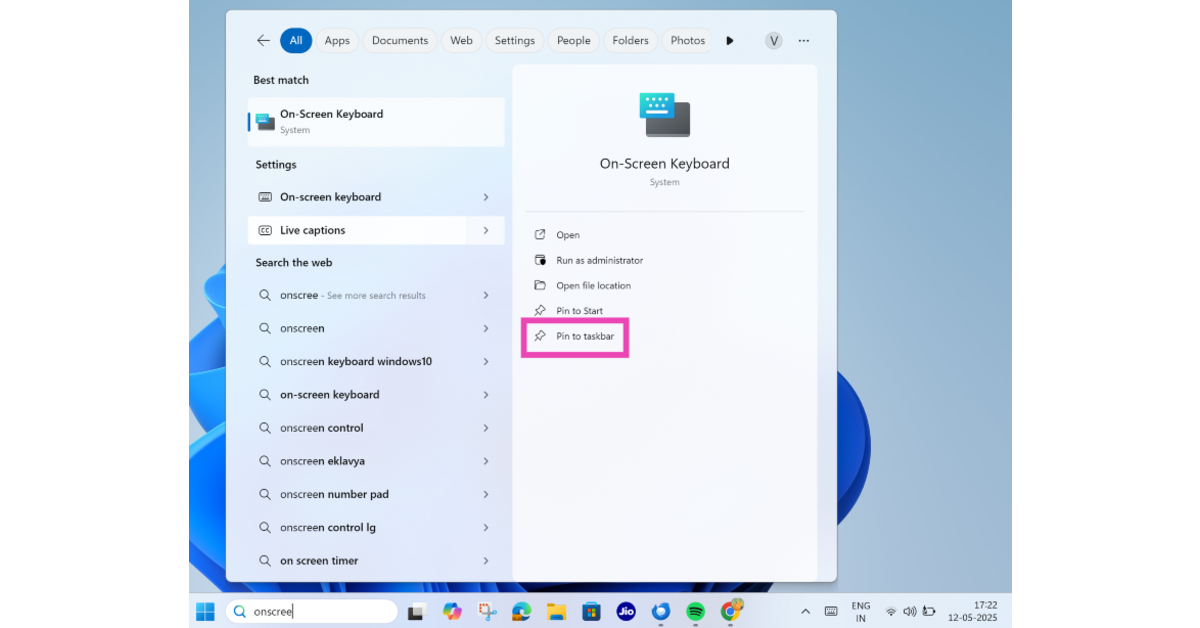Show more search filter tabs arrow

[730, 41]
